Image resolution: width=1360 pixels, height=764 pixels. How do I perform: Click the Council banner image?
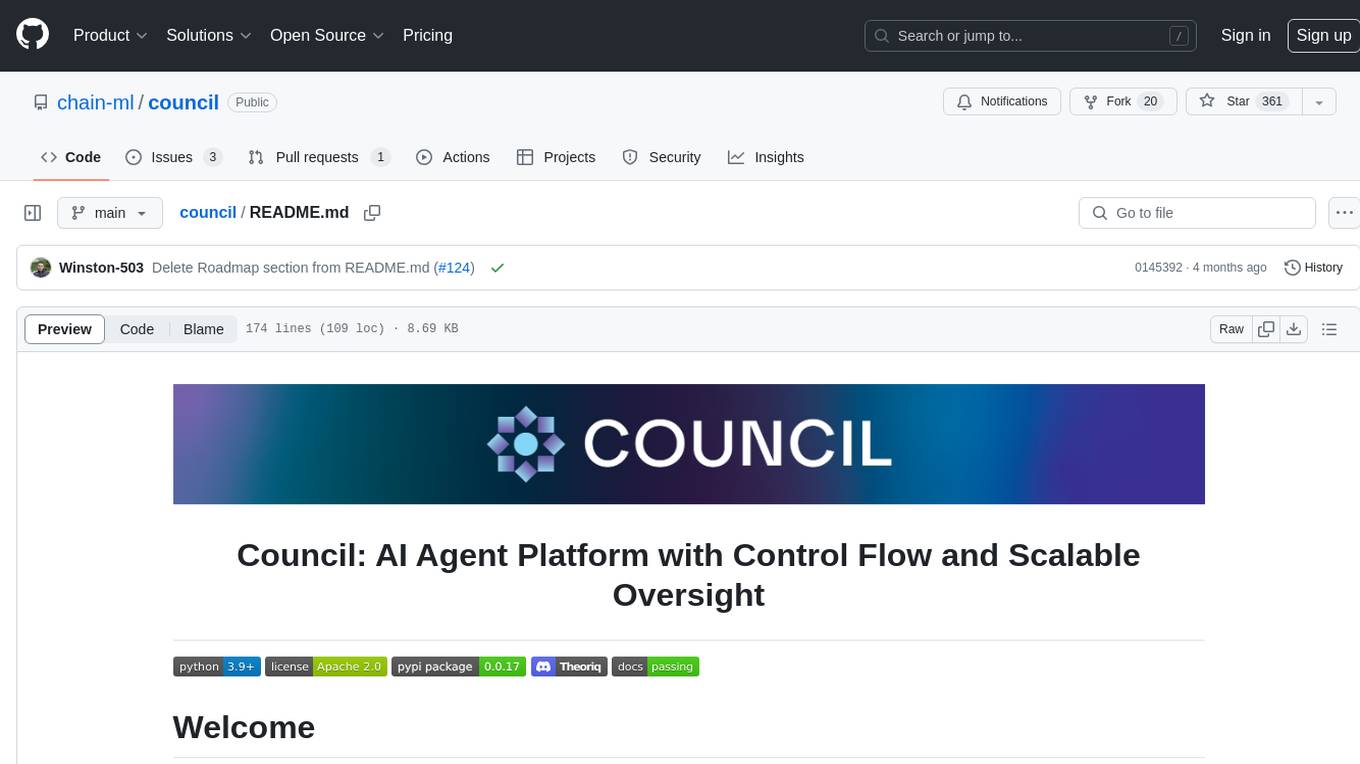(689, 444)
